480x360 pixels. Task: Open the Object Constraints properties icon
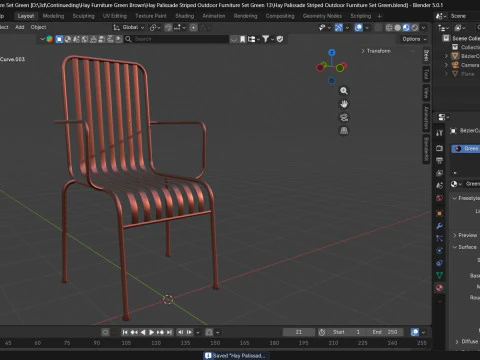439,263
